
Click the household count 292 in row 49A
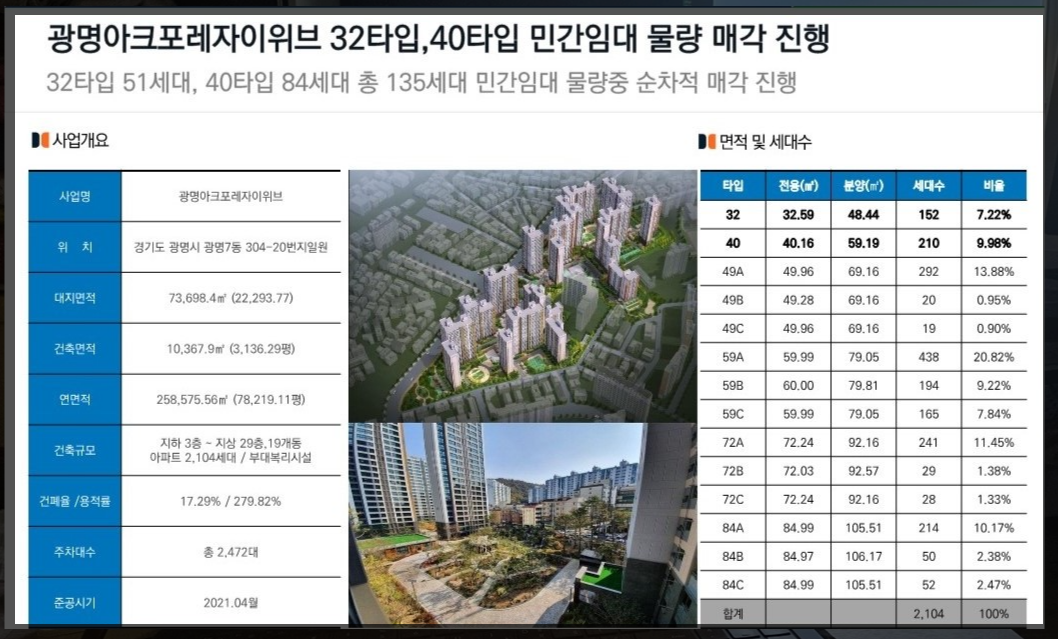tap(929, 272)
